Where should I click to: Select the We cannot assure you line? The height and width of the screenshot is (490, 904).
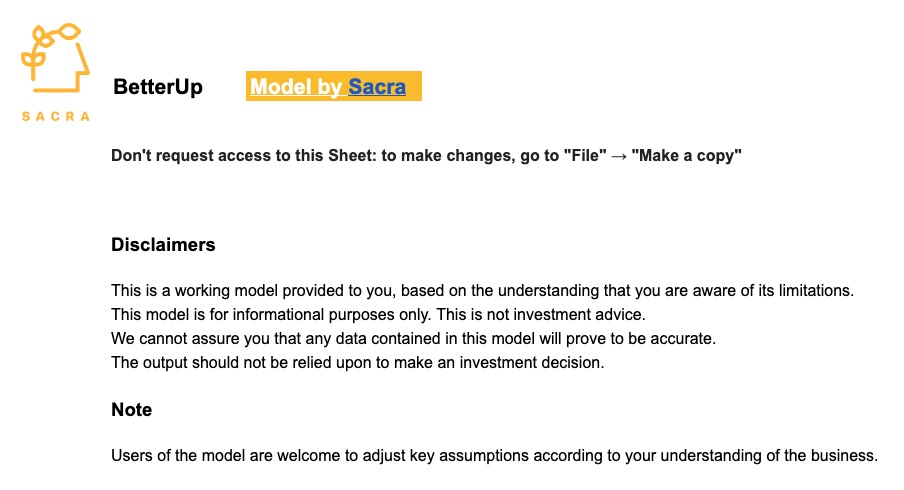click(x=413, y=338)
